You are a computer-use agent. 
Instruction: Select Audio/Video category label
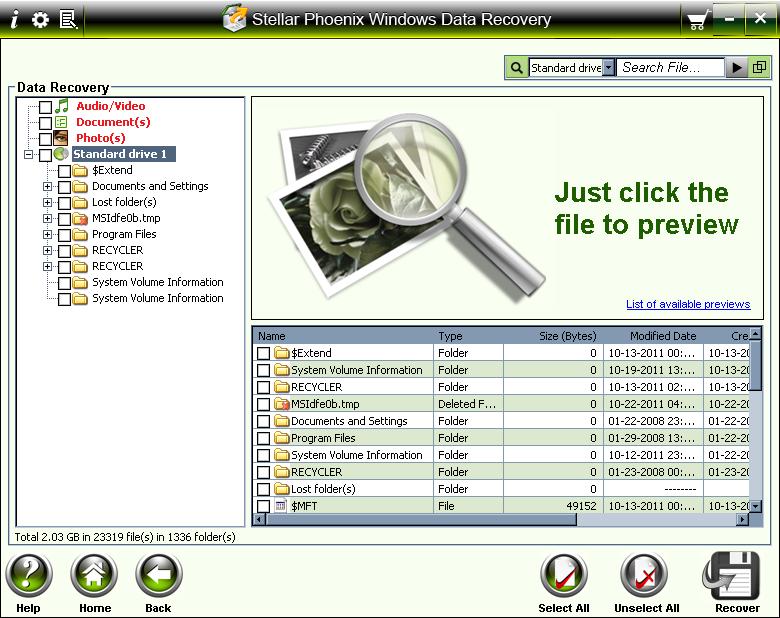110,106
